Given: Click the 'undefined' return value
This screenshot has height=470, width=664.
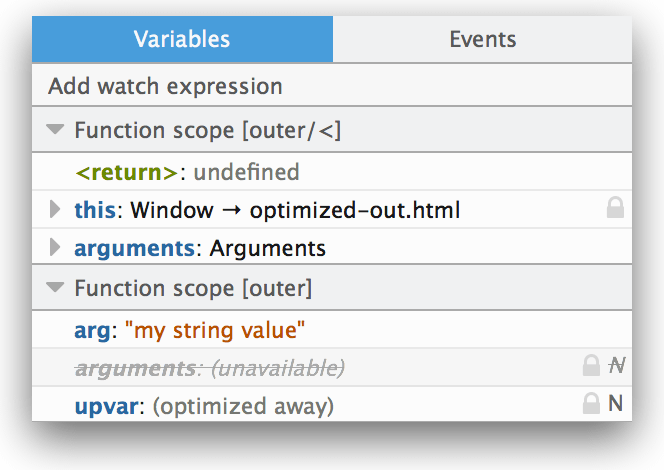Looking at the screenshot, I should 246,172.
